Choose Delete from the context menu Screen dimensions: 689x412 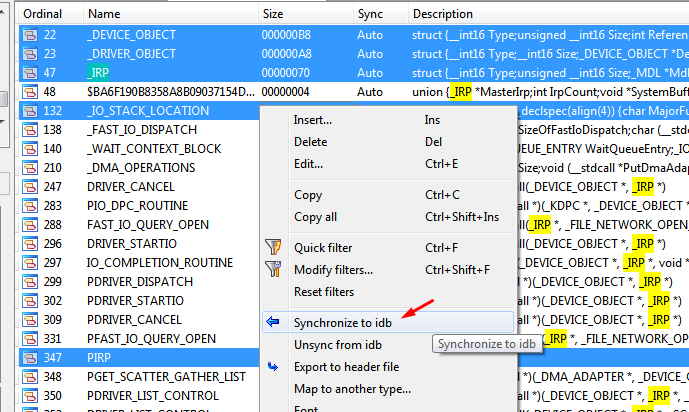[310, 142]
